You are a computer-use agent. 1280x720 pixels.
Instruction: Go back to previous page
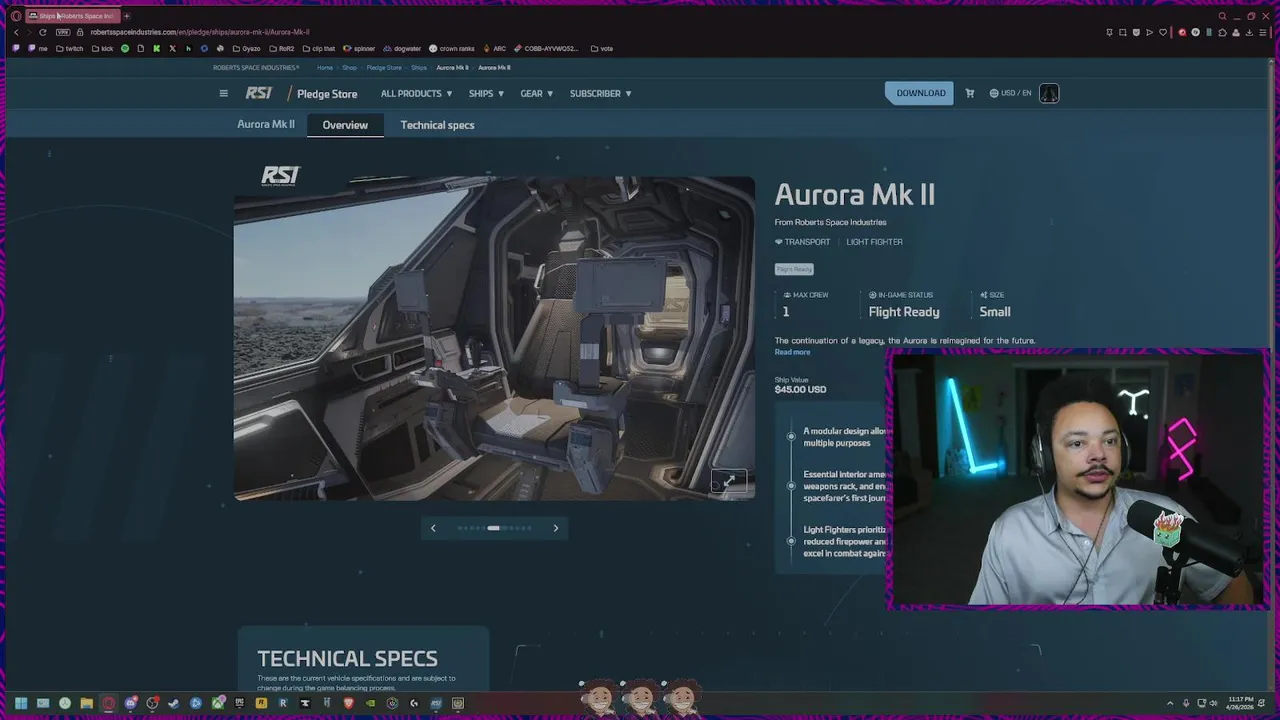(16, 32)
